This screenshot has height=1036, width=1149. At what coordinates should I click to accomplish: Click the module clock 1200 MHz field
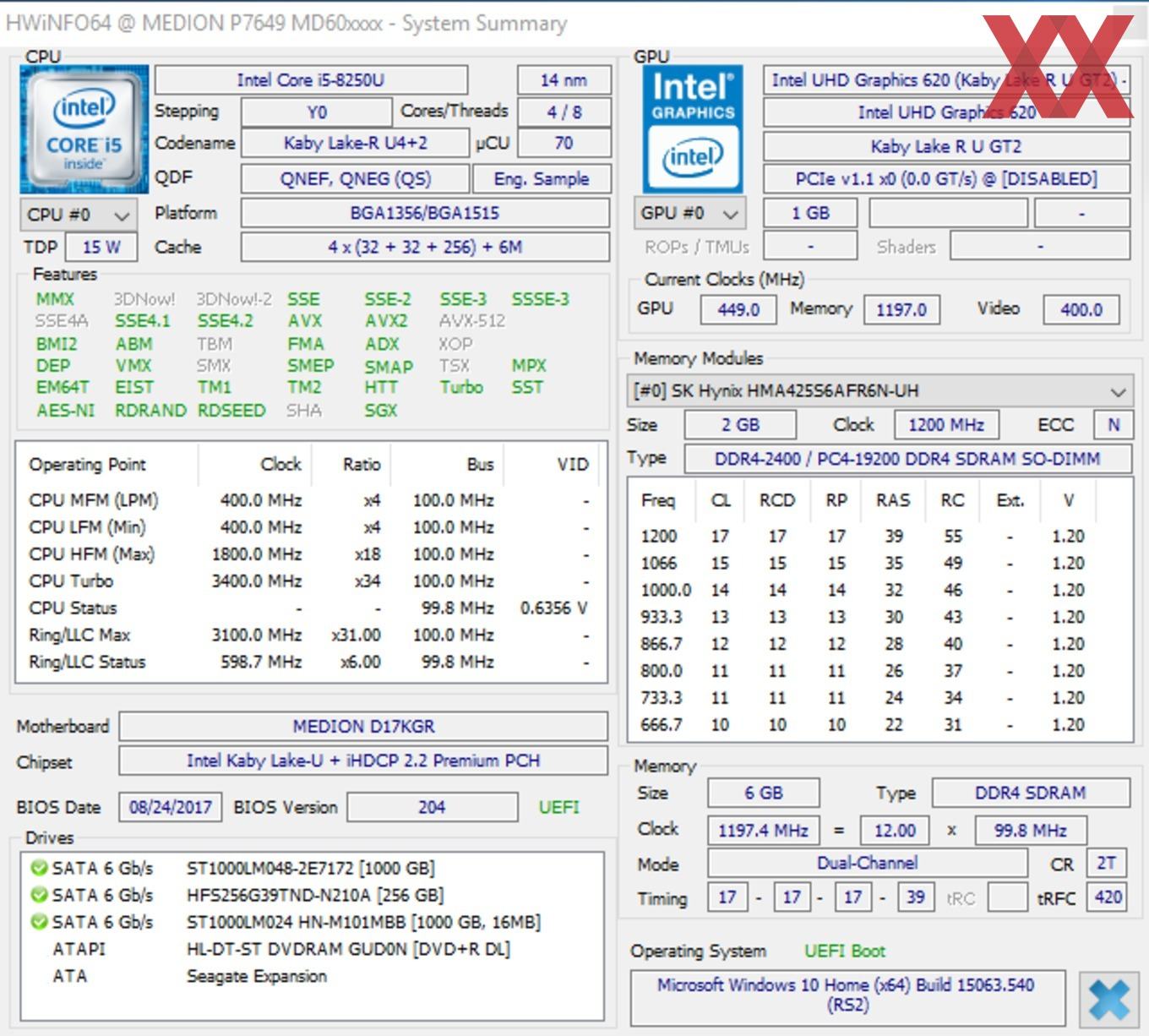(946, 425)
